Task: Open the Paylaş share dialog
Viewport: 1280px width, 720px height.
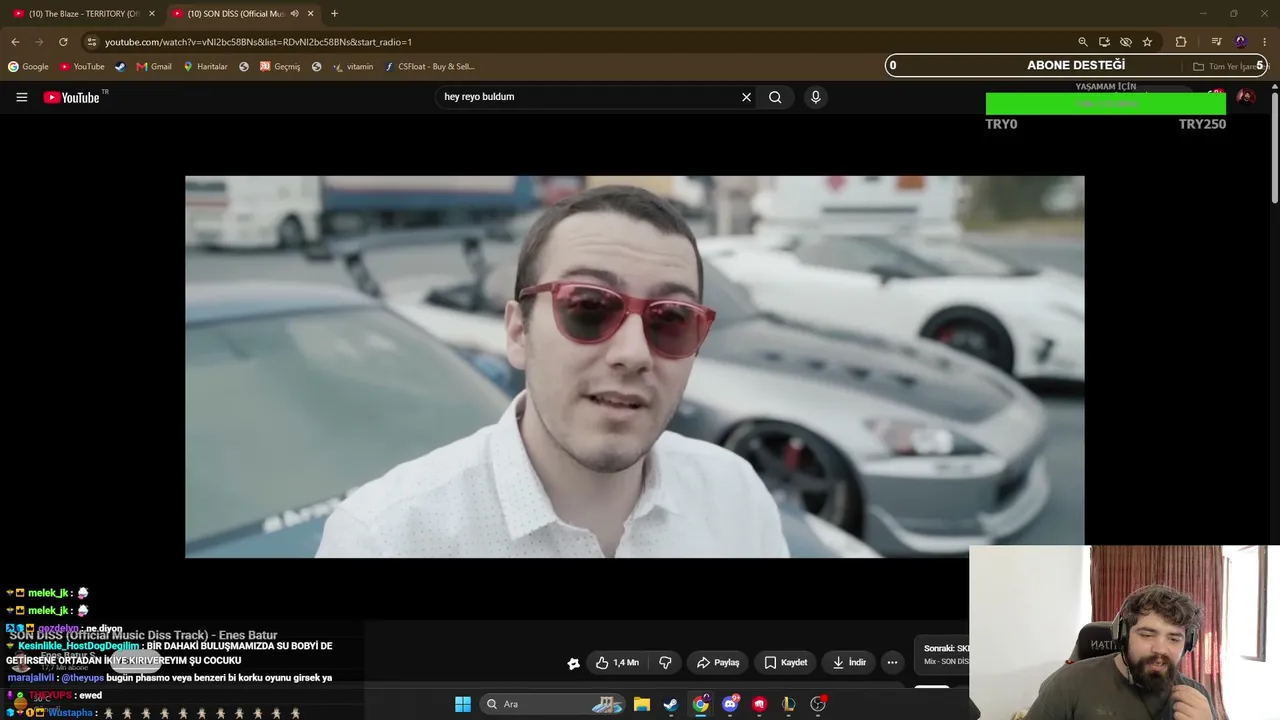Action: (718, 662)
